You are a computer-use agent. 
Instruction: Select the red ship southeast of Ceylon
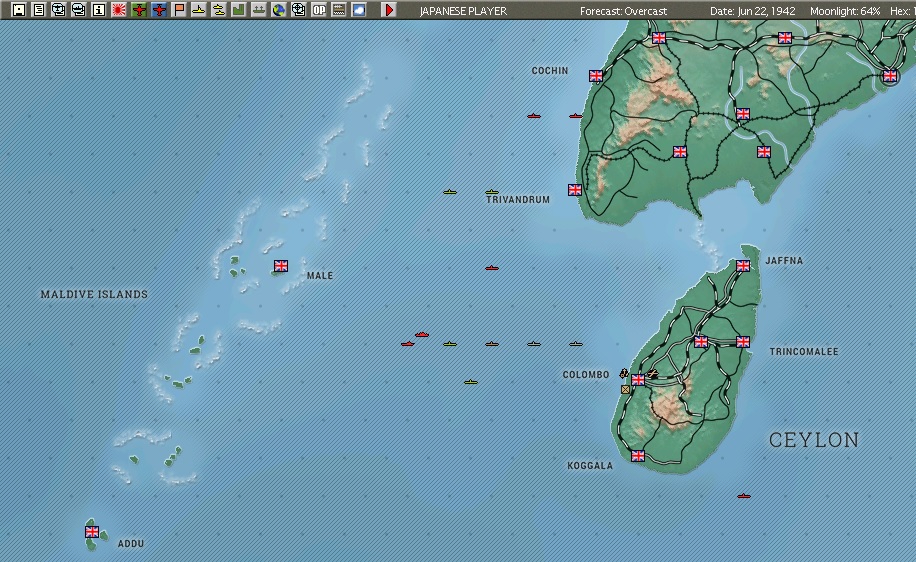point(744,496)
